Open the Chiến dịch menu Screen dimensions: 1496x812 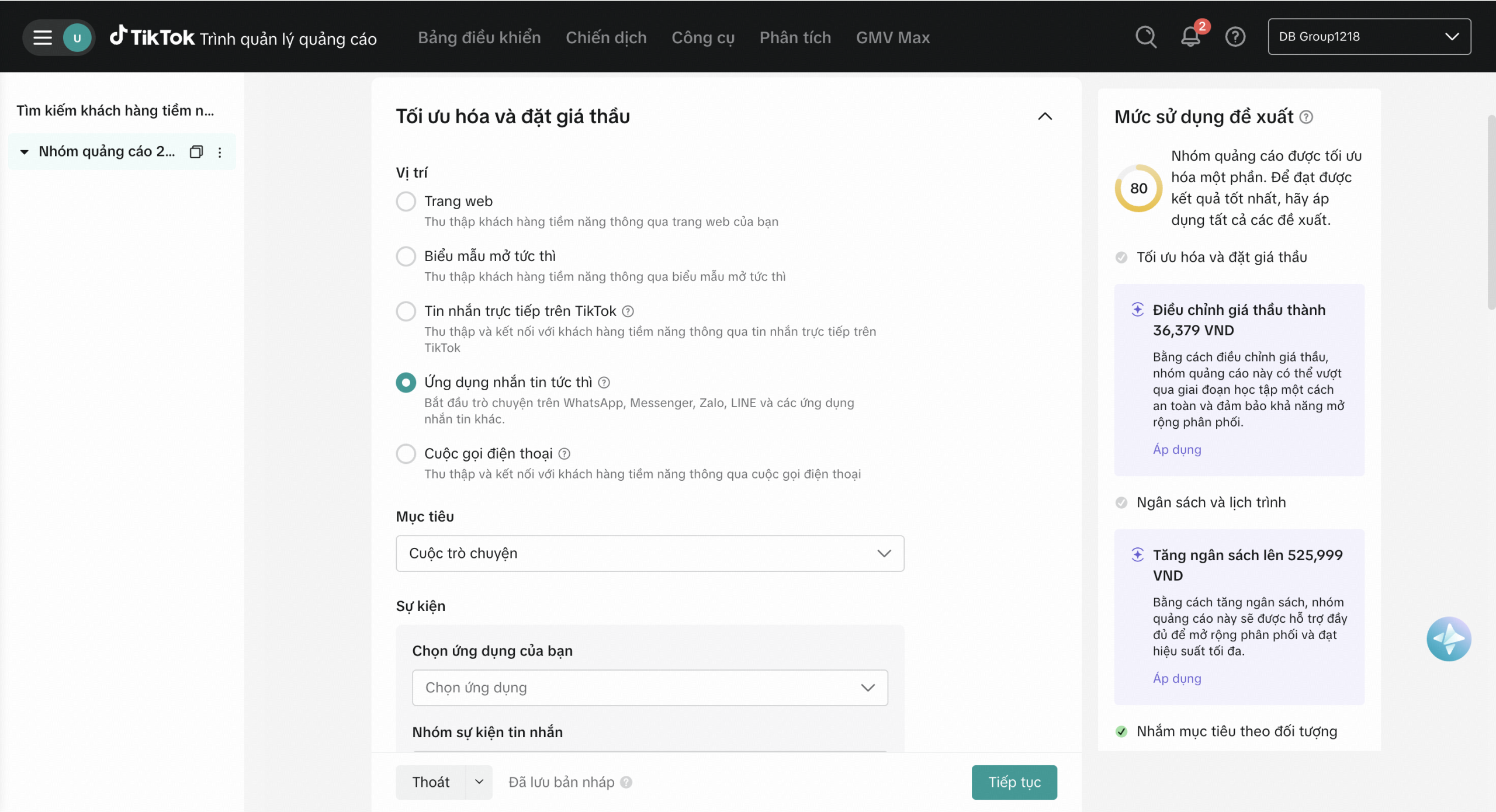point(605,37)
